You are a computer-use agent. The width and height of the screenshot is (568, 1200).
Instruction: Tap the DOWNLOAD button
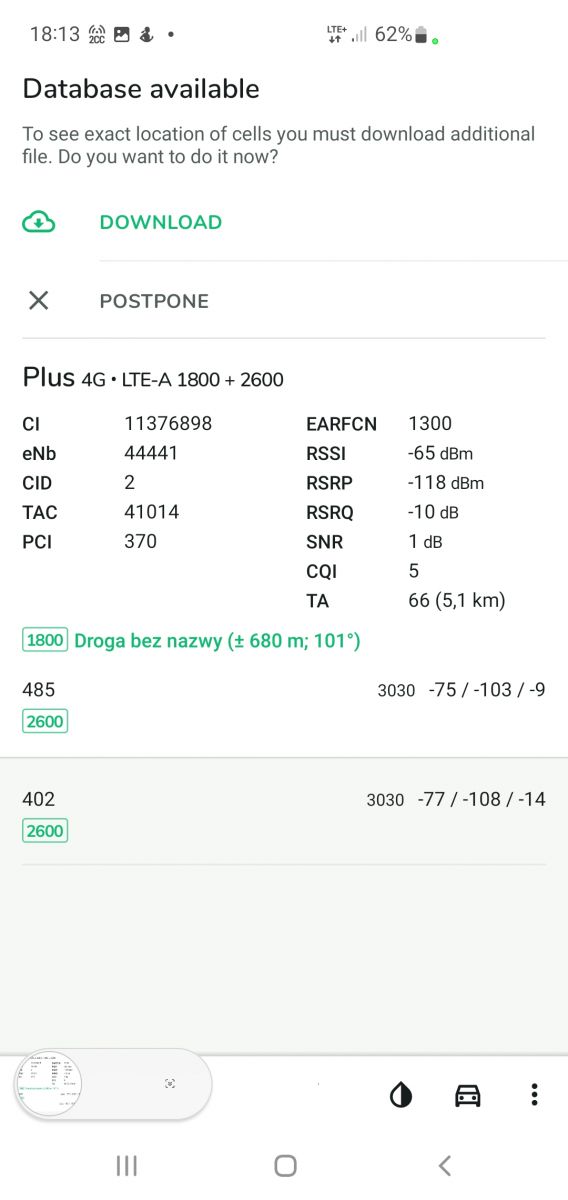161,222
